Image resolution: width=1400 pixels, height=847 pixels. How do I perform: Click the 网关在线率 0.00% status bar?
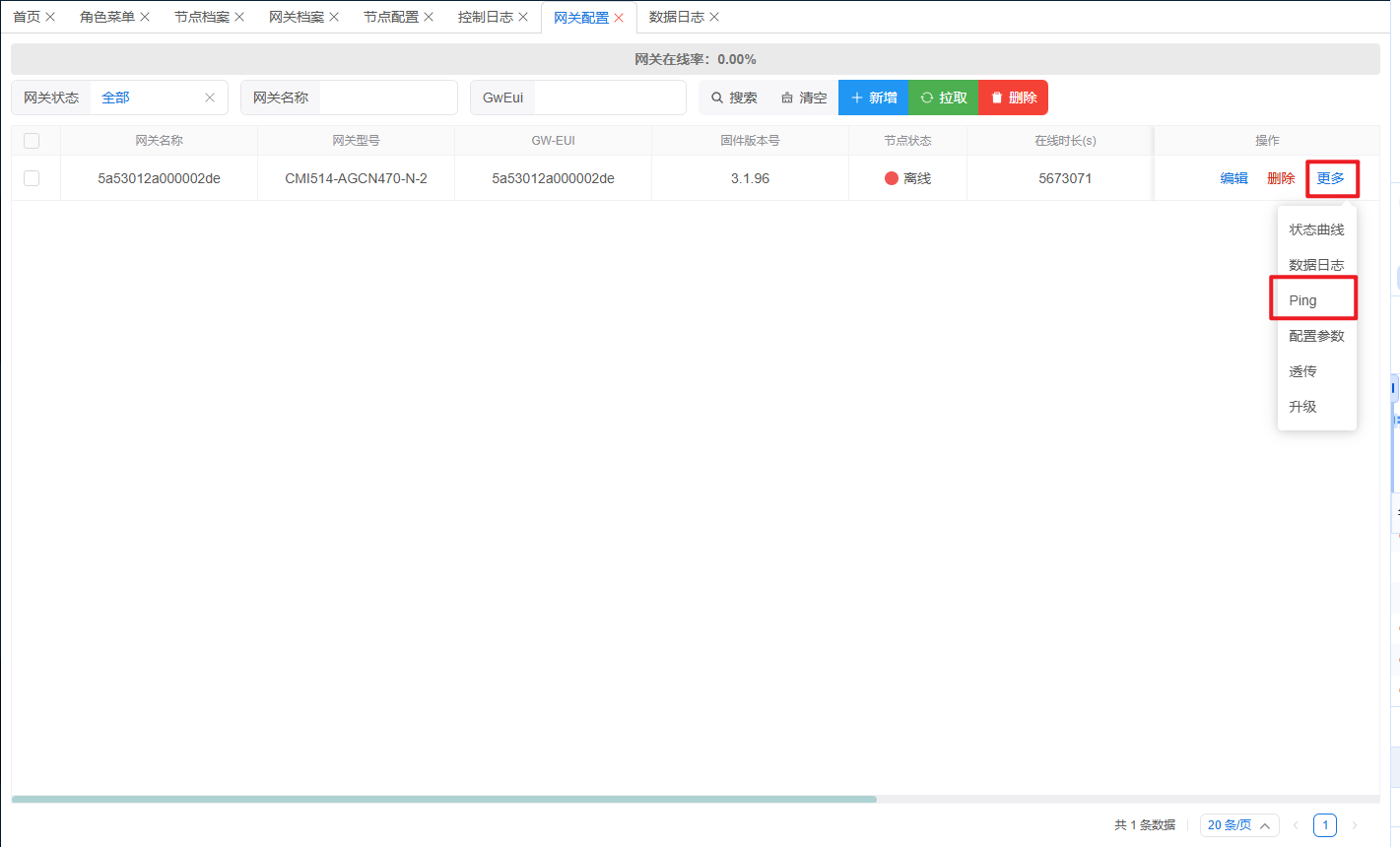click(x=696, y=59)
